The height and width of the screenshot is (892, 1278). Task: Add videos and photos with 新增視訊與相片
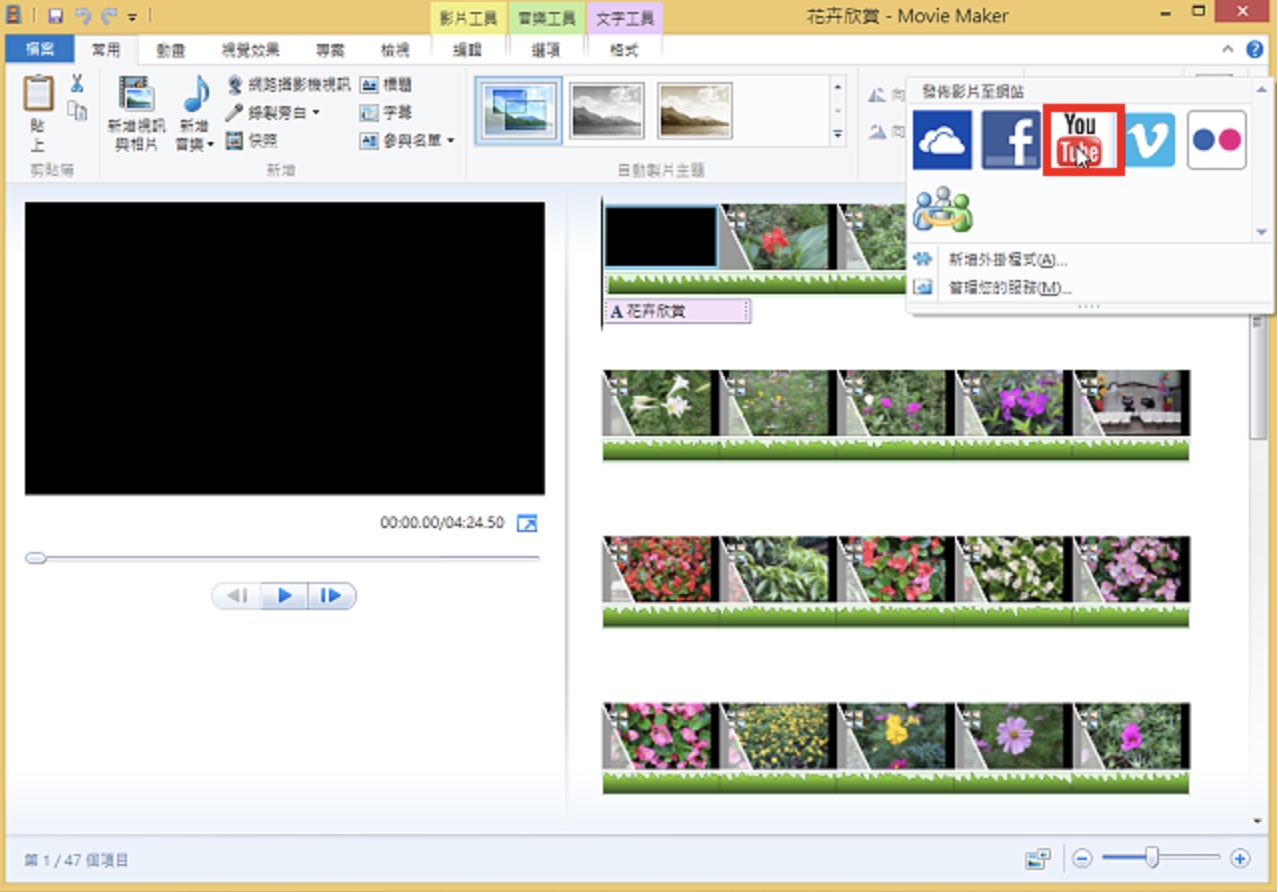(x=137, y=113)
